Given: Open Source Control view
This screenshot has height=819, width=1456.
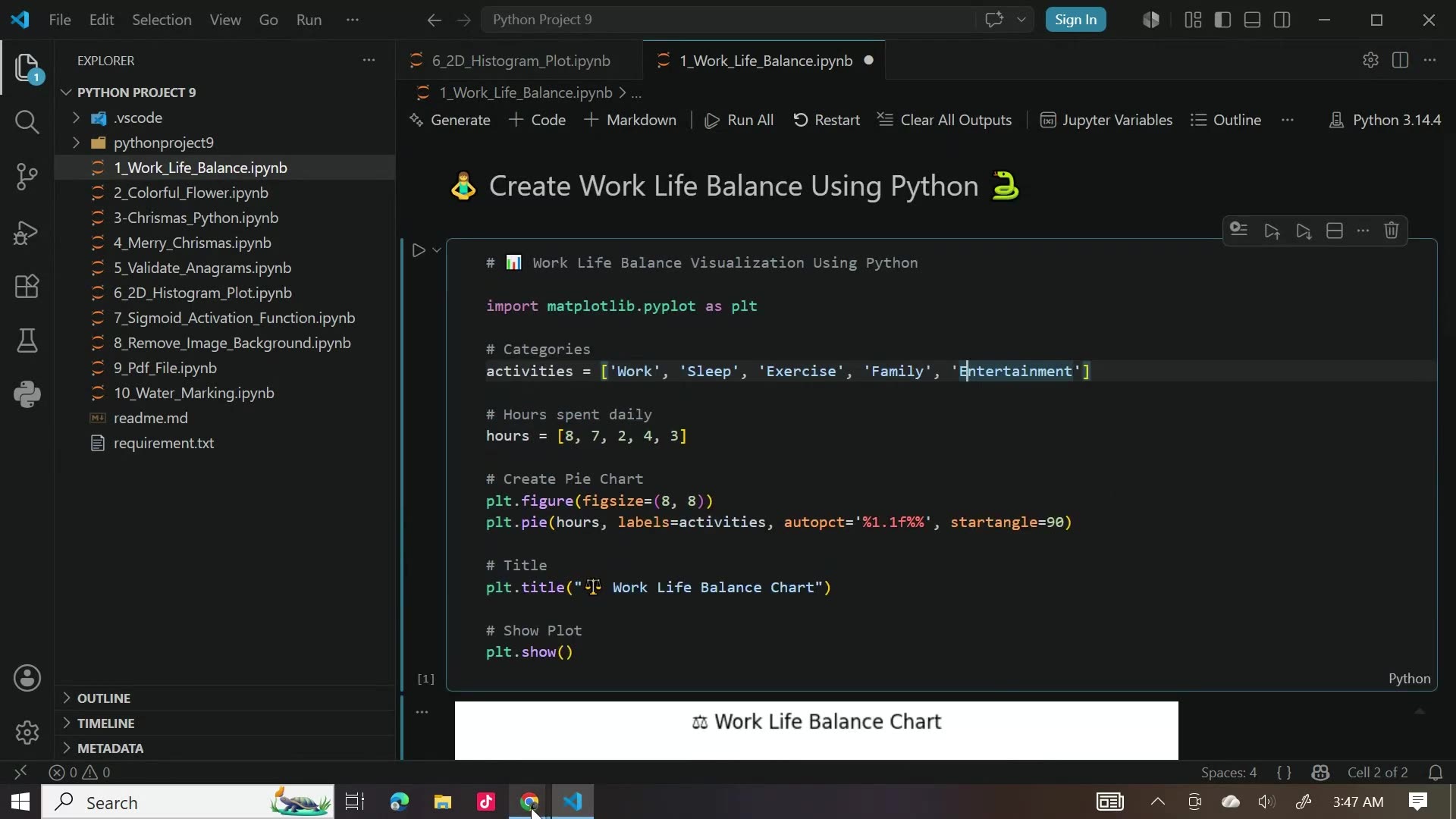Looking at the screenshot, I should tap(27, 177).
